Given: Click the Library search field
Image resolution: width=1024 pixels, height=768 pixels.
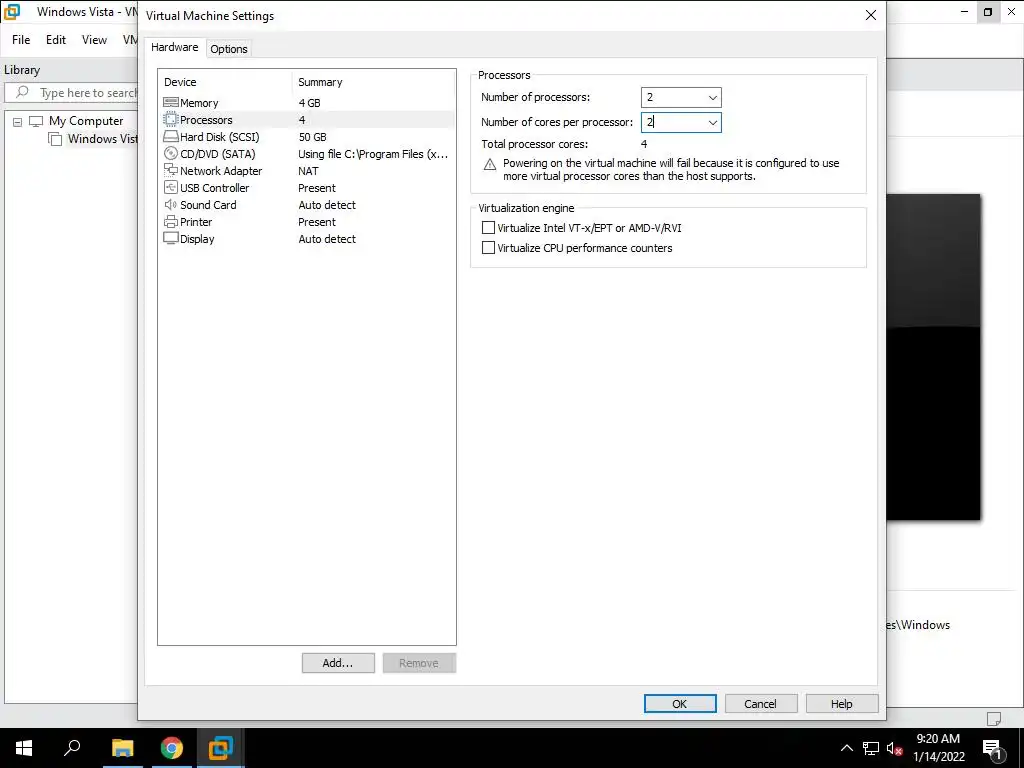Looking at the screenshot, I should 72,93.
